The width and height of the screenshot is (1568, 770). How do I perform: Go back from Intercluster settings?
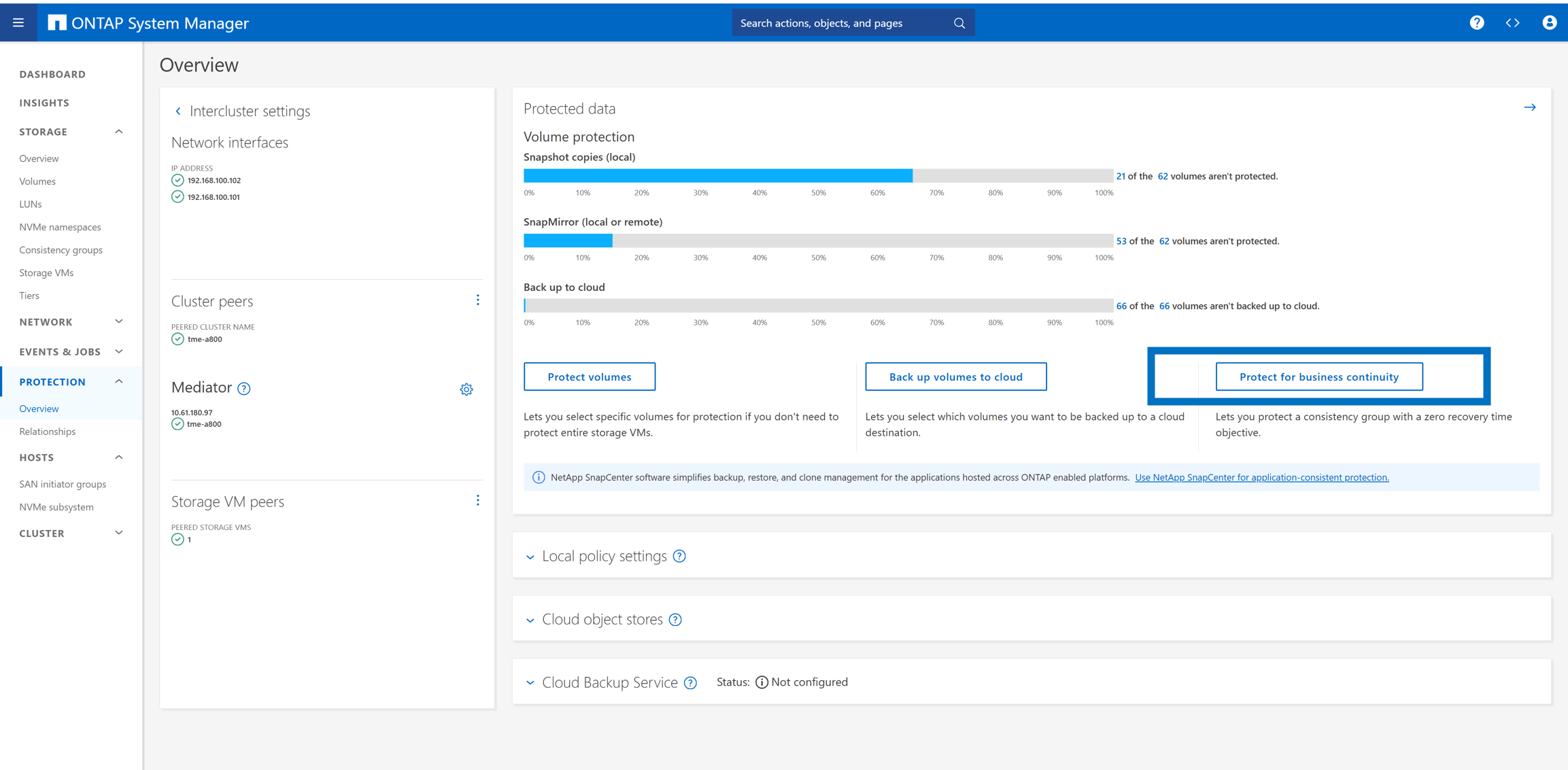178,111
